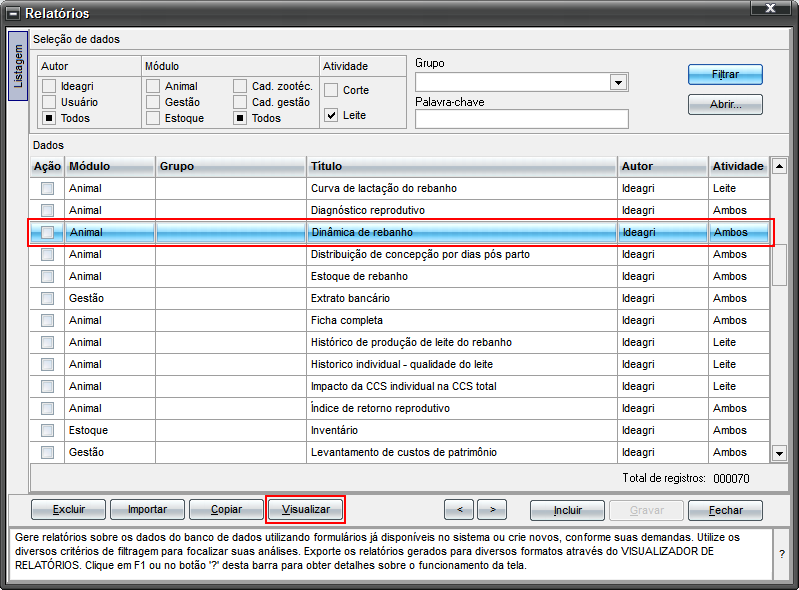The width and height of the screenshot is (799, 590).
Task: Select 'Histórico de produção de leite do rebanho'
Action: [x=411, y=342]
